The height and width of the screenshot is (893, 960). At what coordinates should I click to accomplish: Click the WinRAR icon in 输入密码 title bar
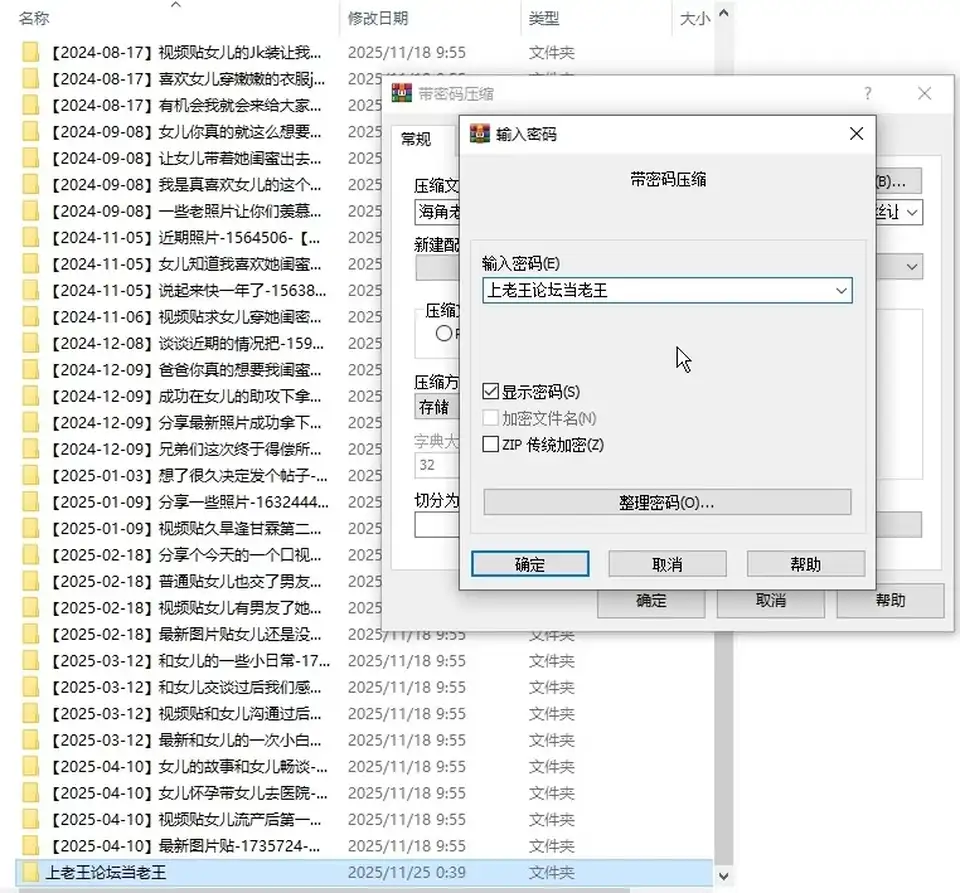point(479,133)
